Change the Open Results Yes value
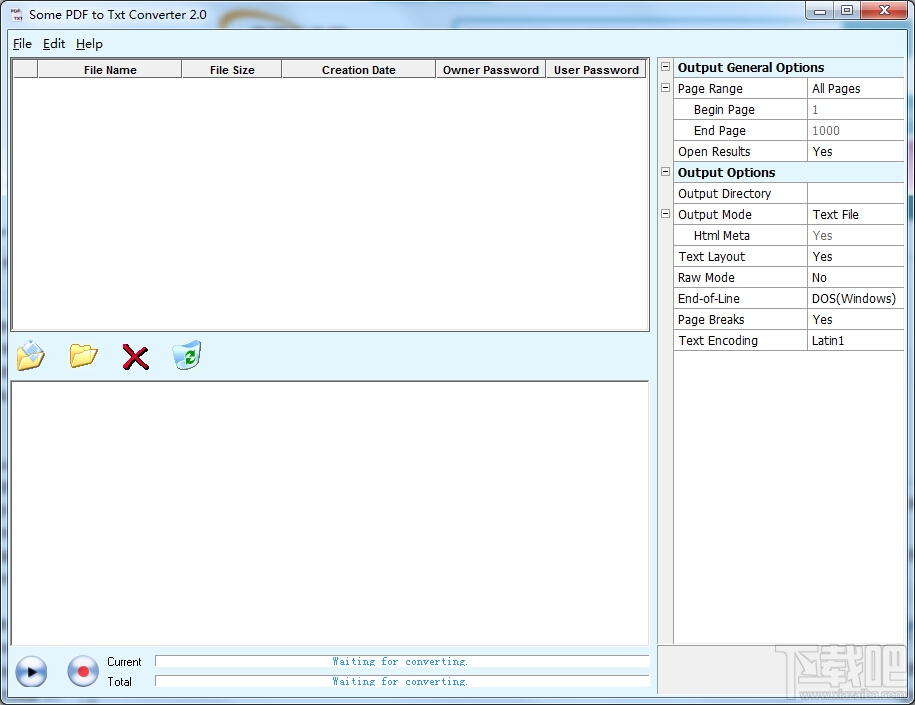Image resolution: width=915 pixels, height=705 pixels. click(855, 152)
